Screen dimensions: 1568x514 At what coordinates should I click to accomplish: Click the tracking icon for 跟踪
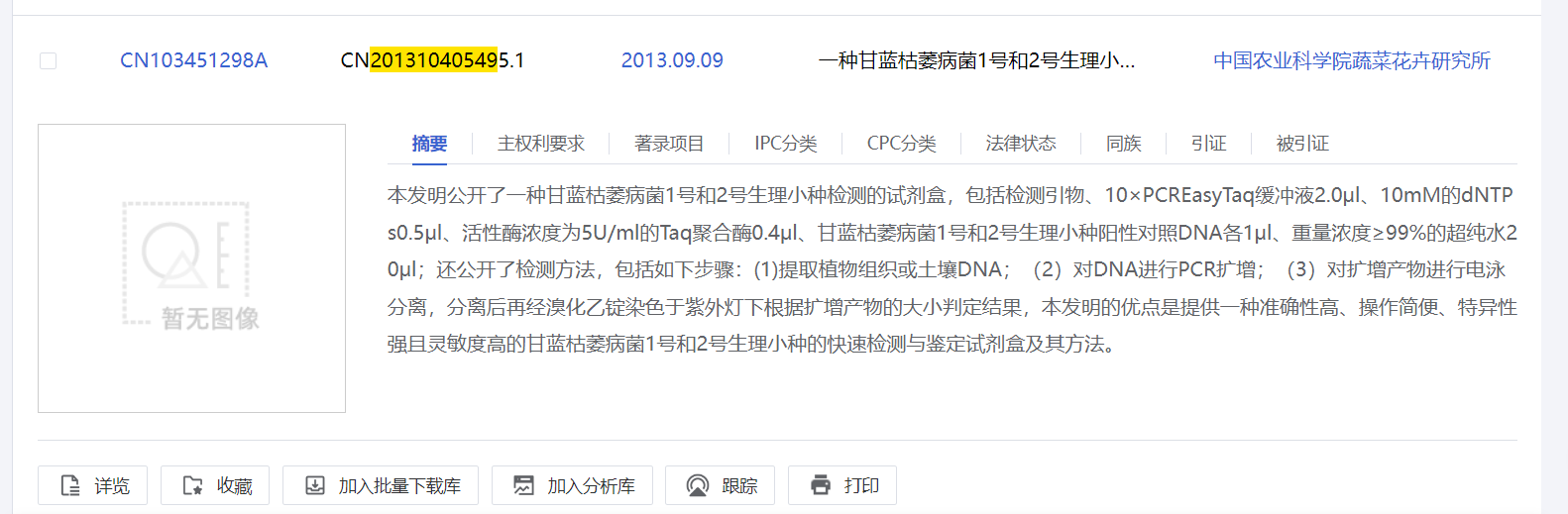(698, 485)
